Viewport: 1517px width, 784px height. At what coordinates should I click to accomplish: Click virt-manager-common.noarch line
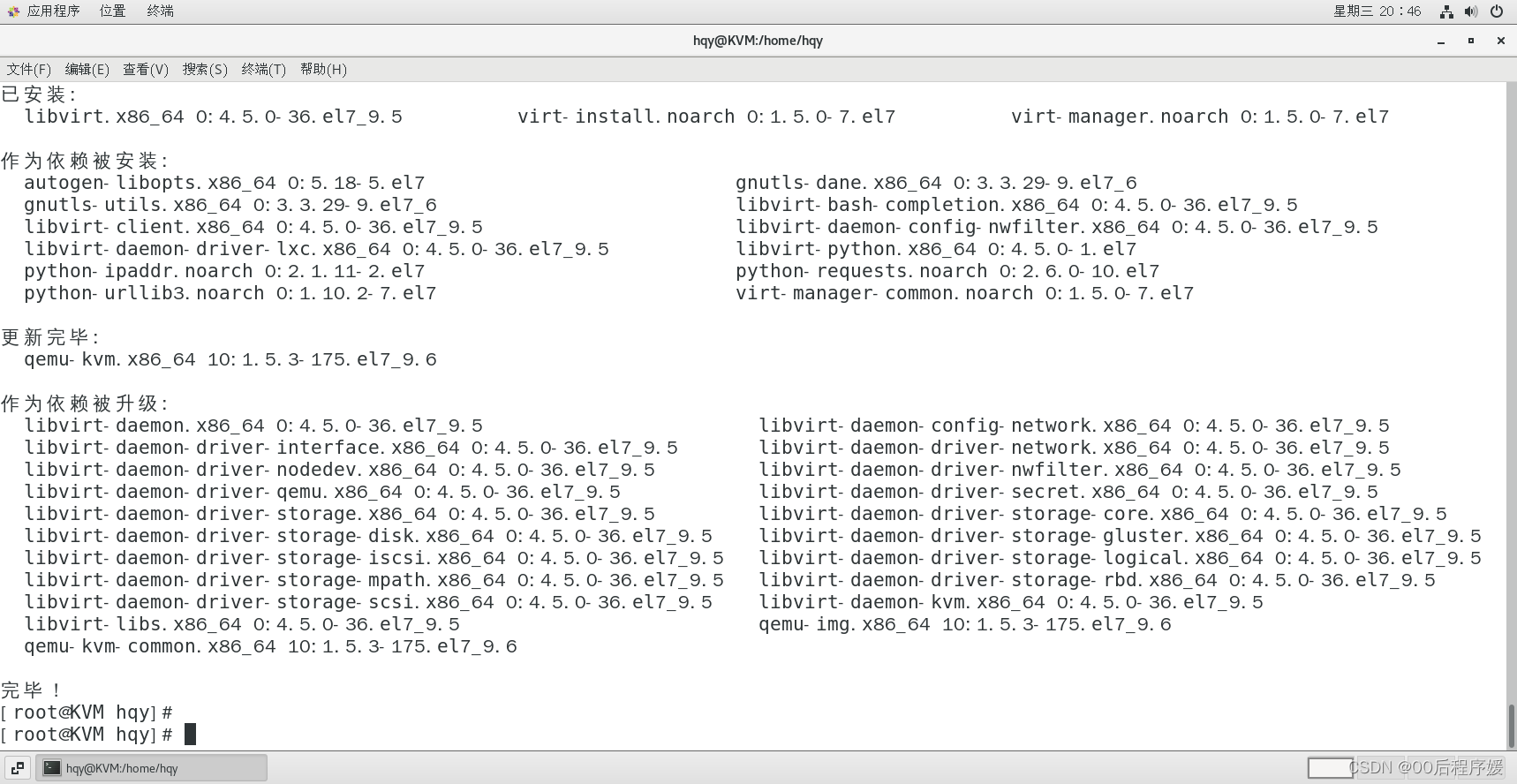(x=964, y=293)
